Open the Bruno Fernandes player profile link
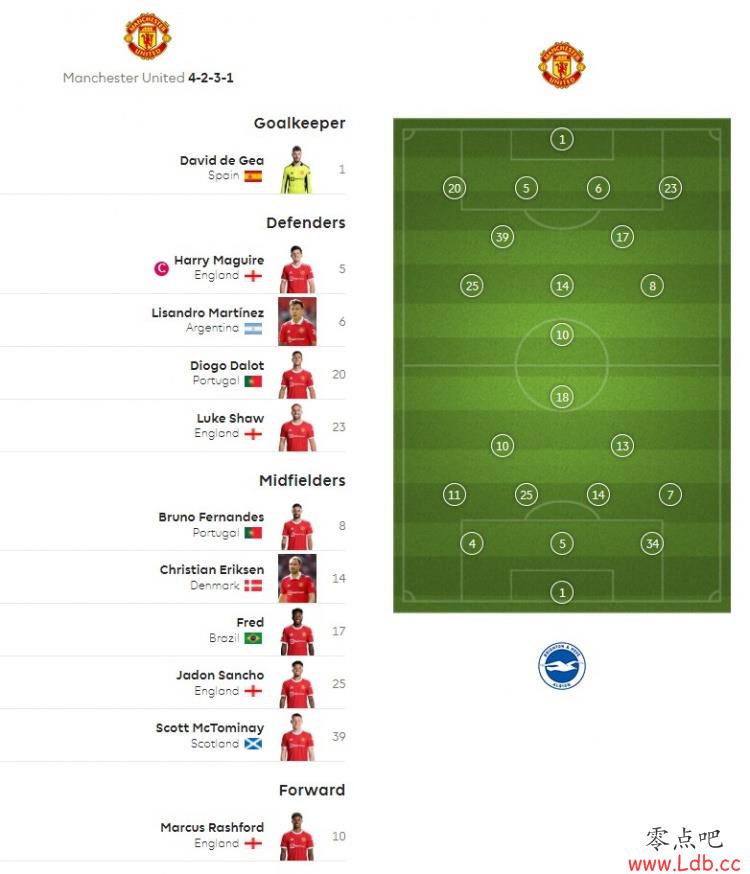 click(x=211, y=517)
